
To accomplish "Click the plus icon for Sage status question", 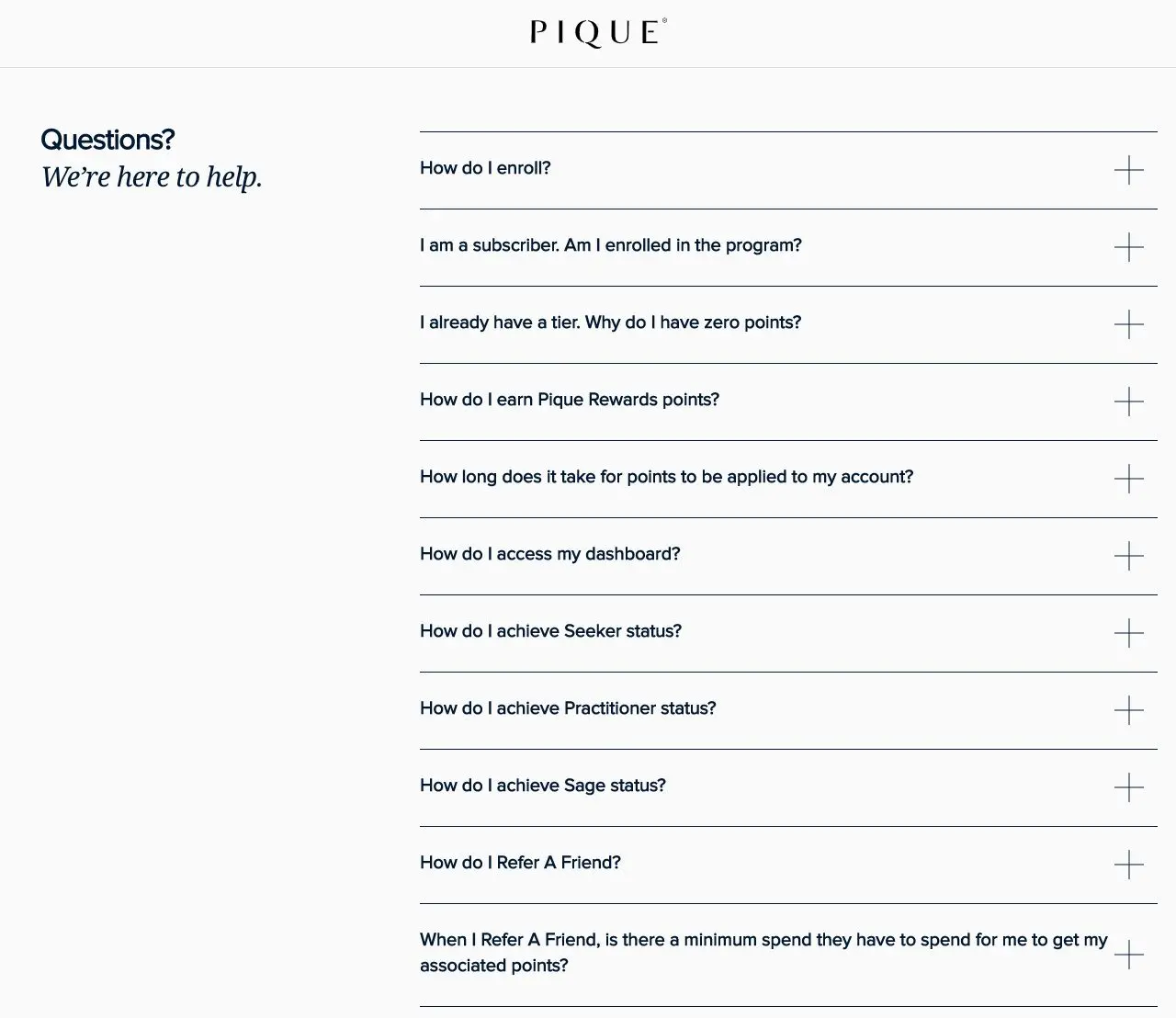I will click(x=1128, y=787).
